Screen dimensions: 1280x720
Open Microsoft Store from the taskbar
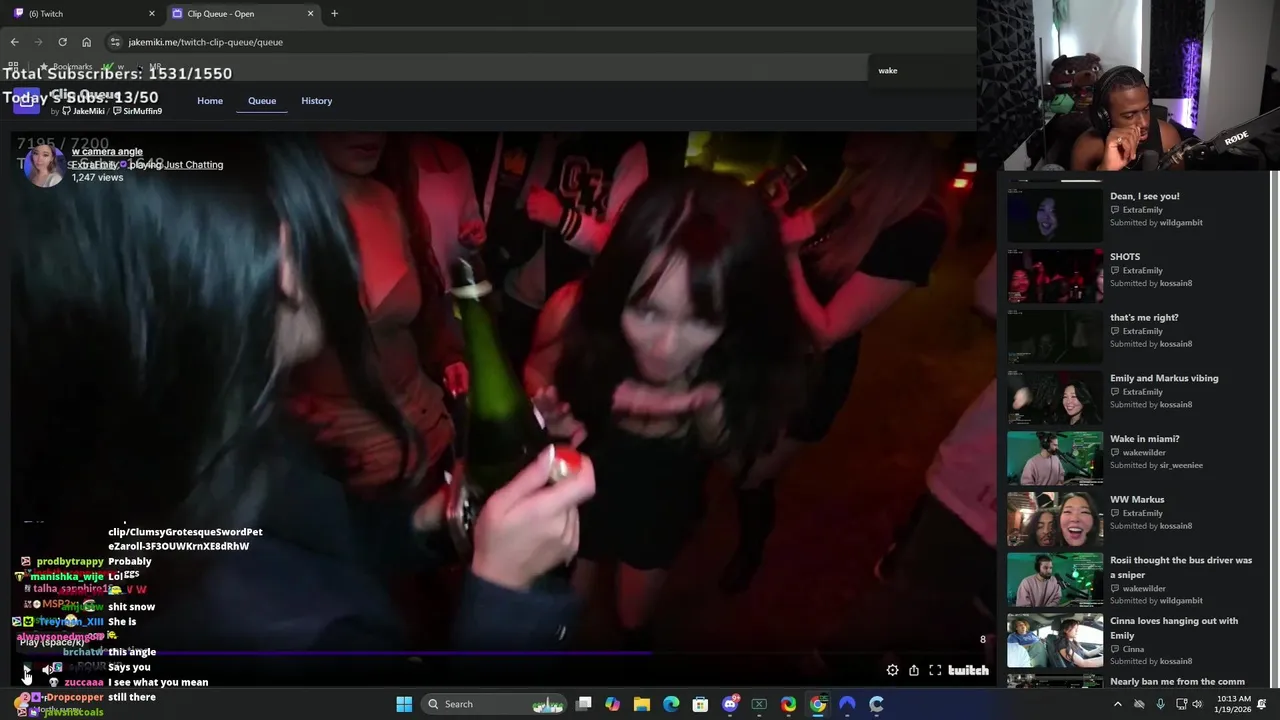(701, 704)
